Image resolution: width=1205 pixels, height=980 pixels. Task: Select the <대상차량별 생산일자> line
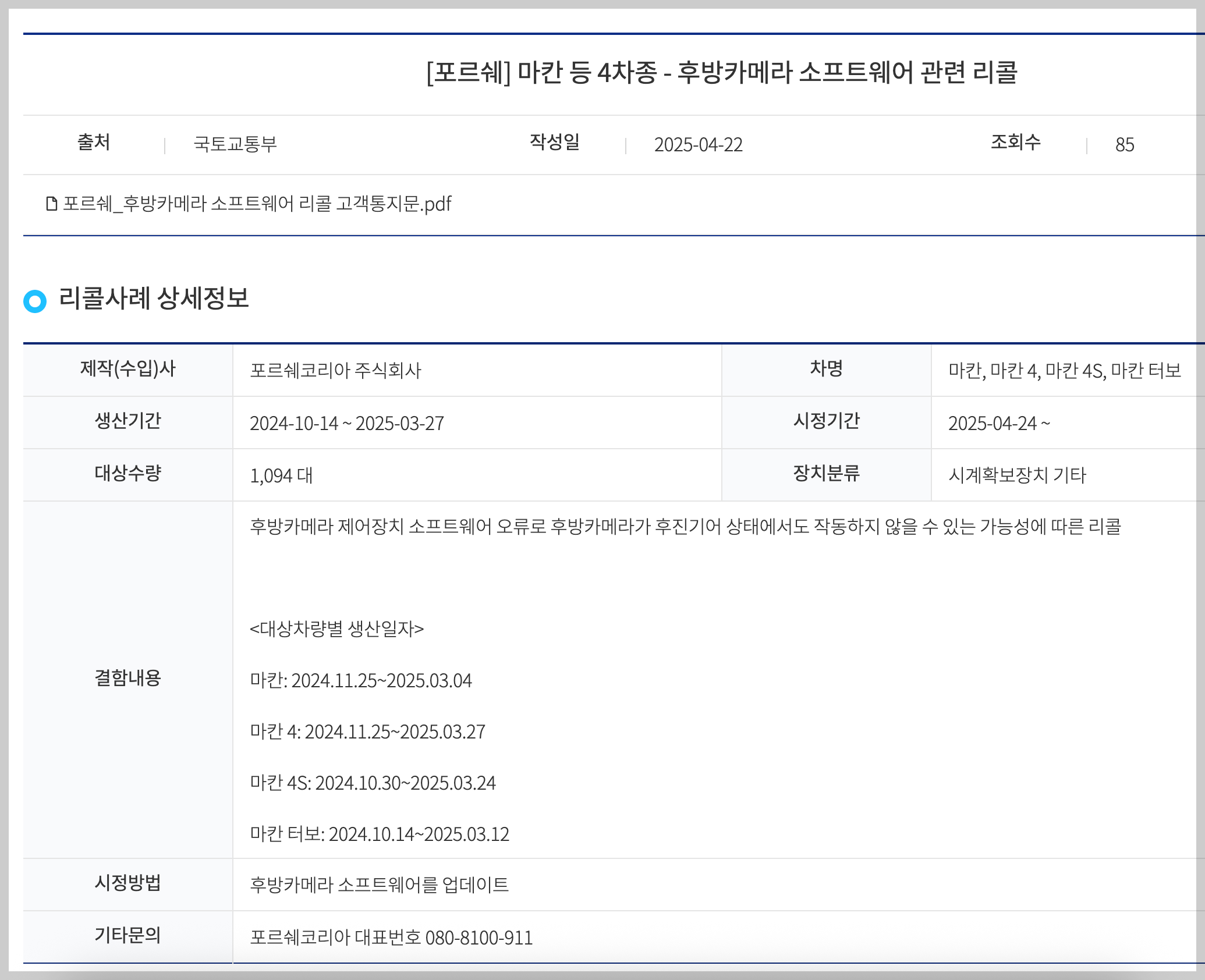(x=336, y=629)
